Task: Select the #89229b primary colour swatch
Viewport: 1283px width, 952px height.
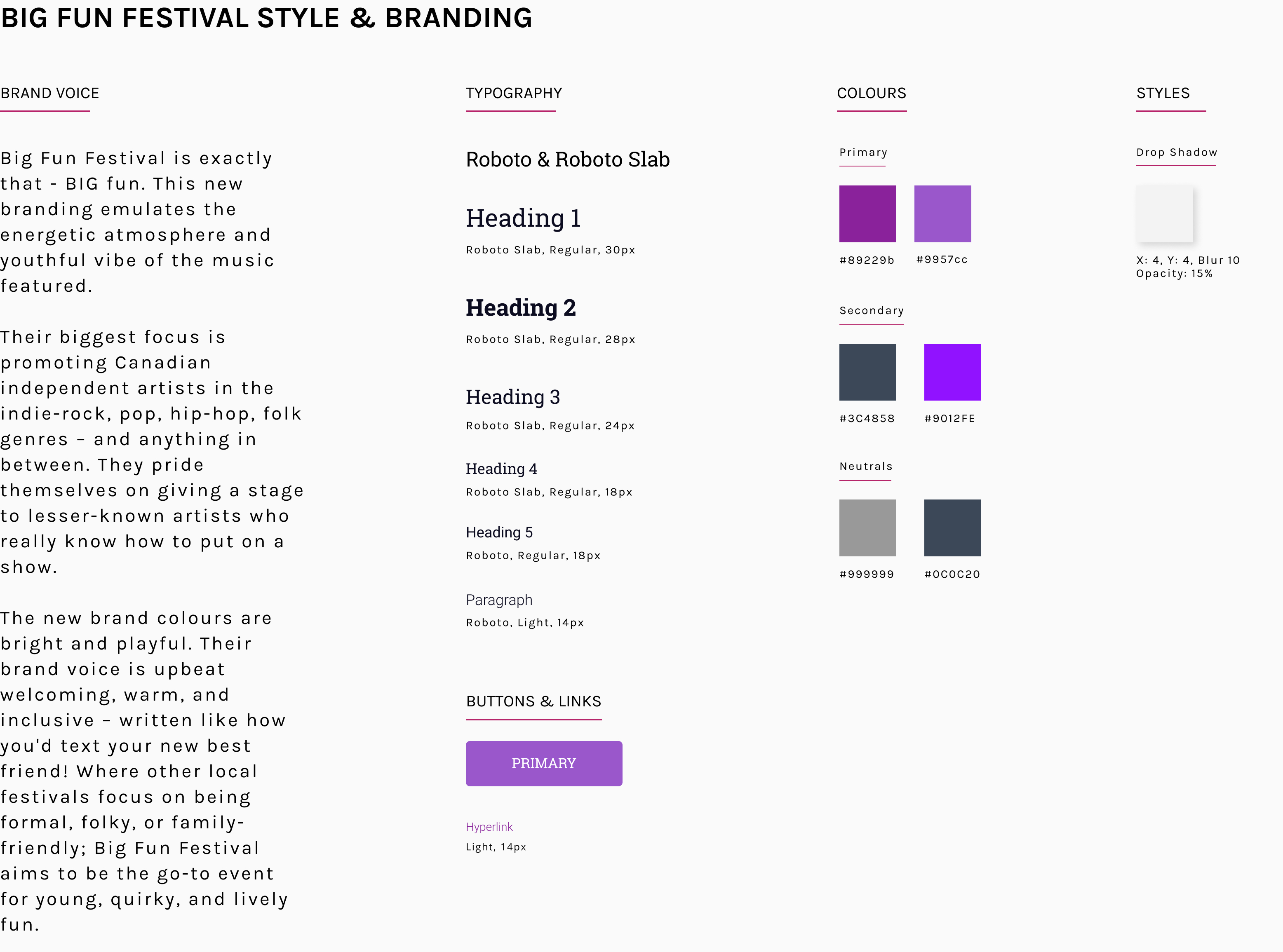Action: tap(867, 214)
